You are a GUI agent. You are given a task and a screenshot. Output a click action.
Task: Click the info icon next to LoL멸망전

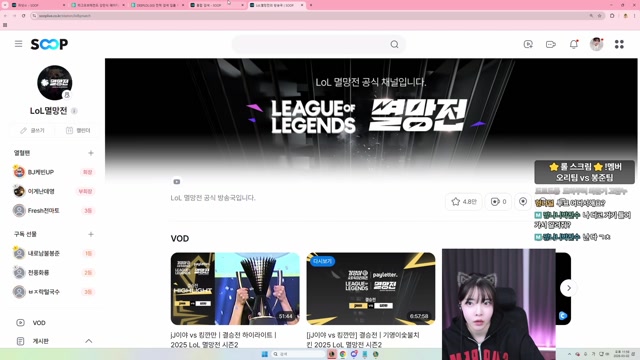click(74, 111)
